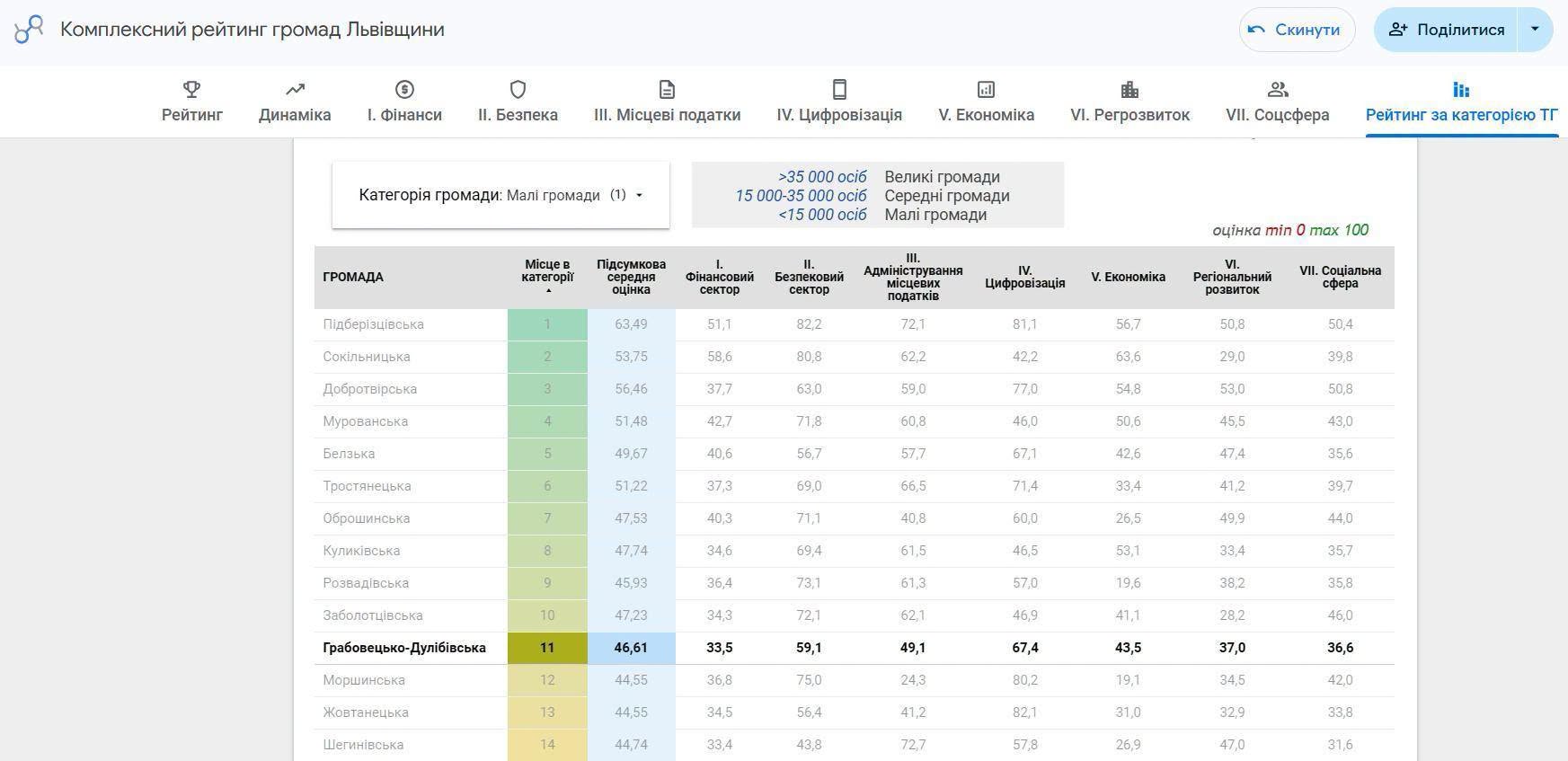Open the Динаміка trend arrow tab
This screenshot has width=1568, height=761.
click(295, 102)
